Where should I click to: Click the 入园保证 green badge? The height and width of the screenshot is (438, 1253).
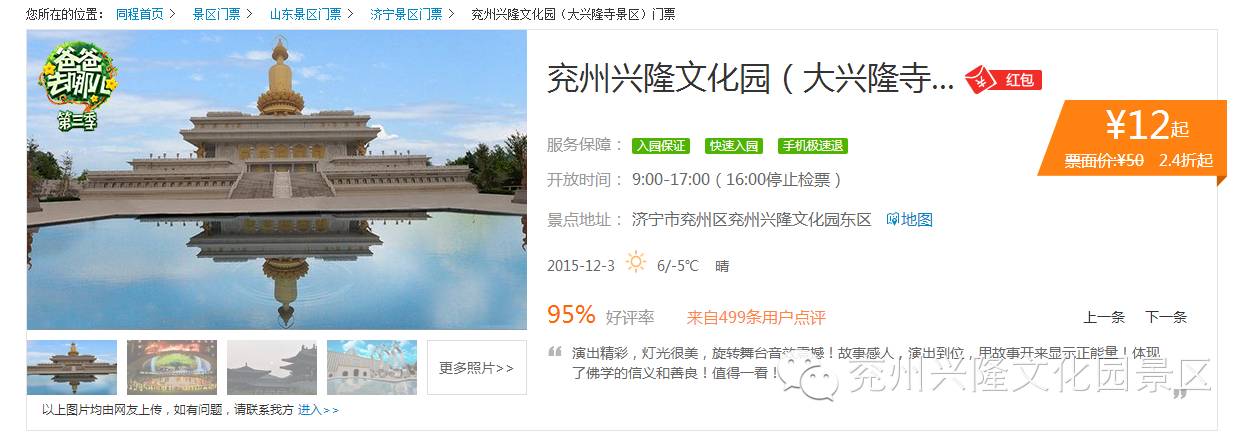coord(661,146)
